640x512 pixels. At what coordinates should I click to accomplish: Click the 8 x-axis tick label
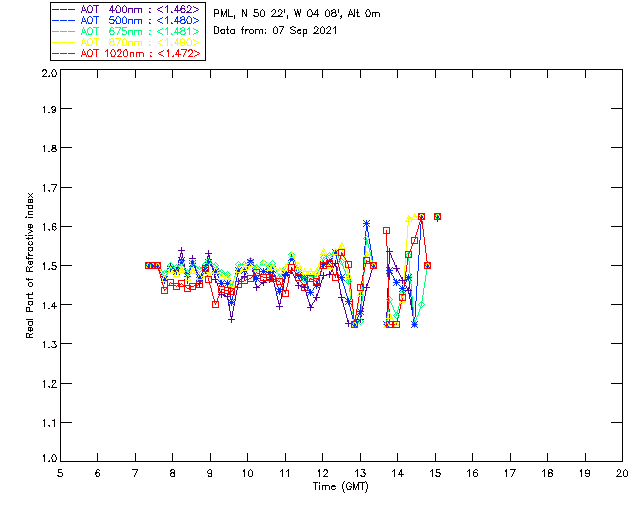click(x=173, y=473)
